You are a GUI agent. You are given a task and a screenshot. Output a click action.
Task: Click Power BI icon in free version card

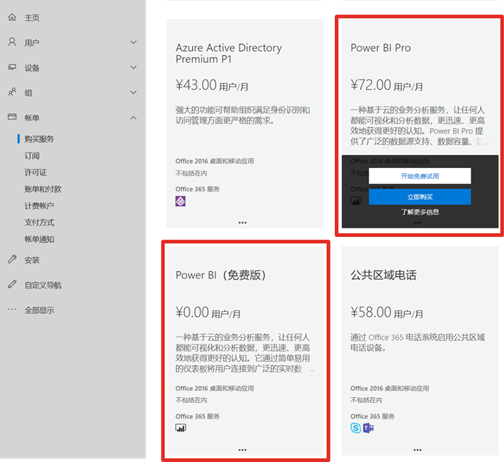181,428
